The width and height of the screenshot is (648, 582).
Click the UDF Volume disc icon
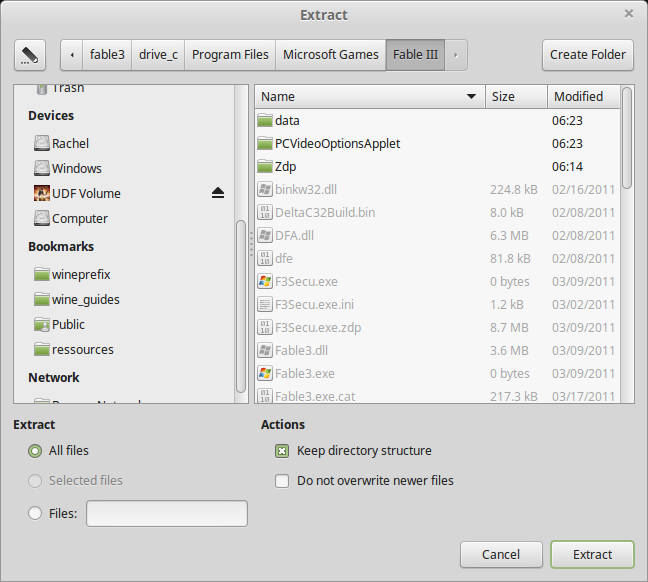pos(41,193)
